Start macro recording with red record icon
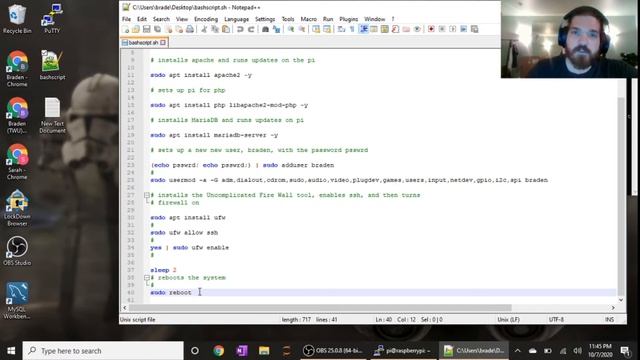The width and height of the screenshot is (640, 360). click(431, 29)
